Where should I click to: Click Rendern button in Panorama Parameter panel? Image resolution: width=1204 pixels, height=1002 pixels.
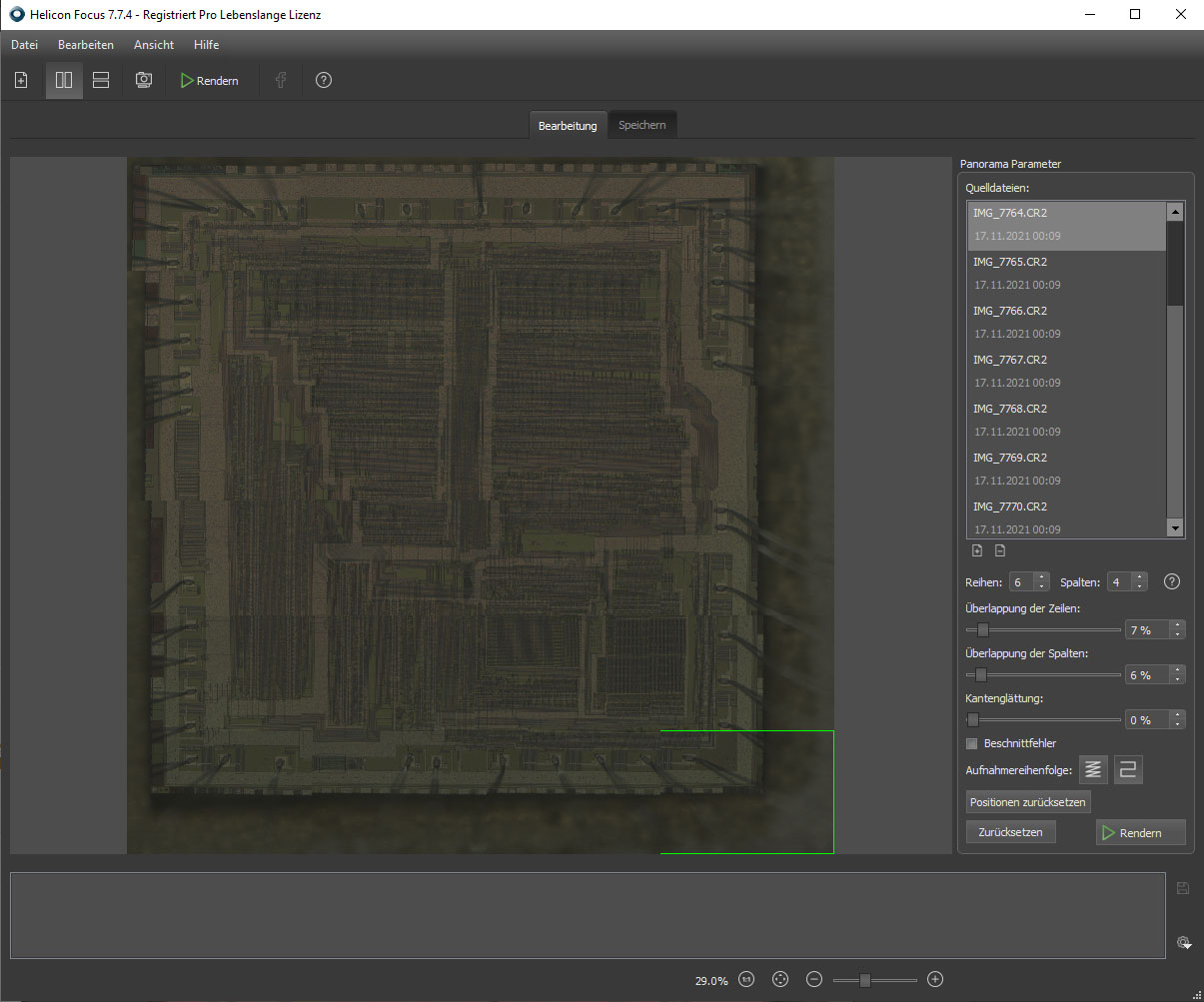(x=1140, y=833)
